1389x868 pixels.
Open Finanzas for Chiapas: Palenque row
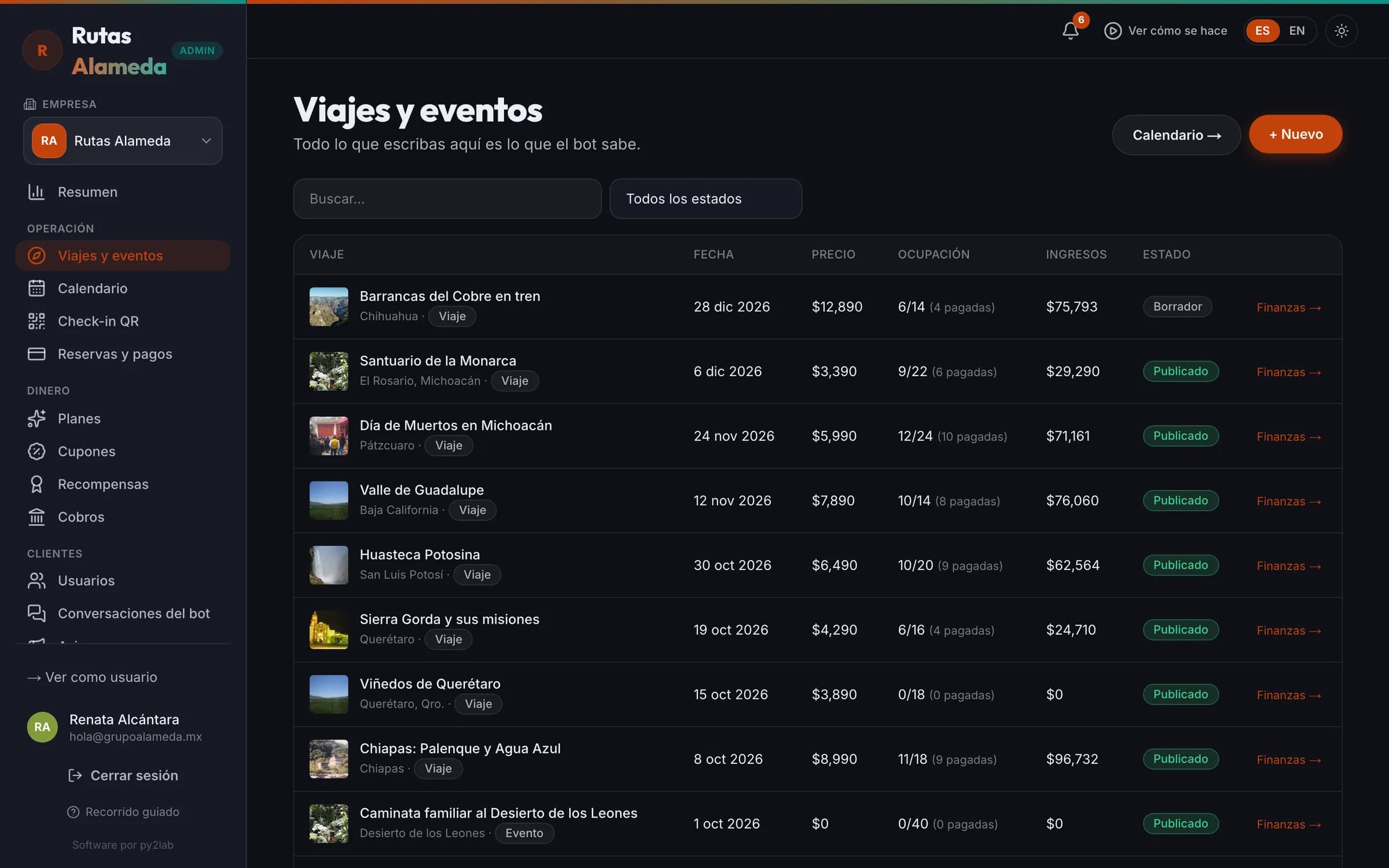click(x=1288, y=760)
